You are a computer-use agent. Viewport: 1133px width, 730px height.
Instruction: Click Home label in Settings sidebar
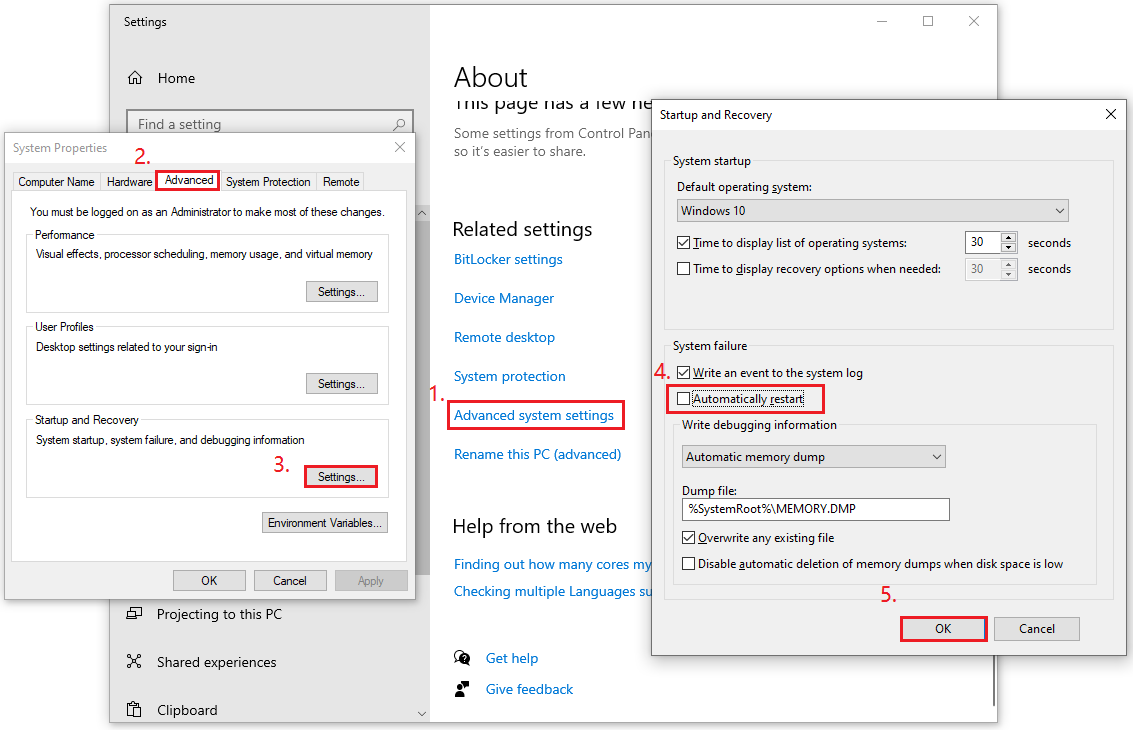click(176, 78)
